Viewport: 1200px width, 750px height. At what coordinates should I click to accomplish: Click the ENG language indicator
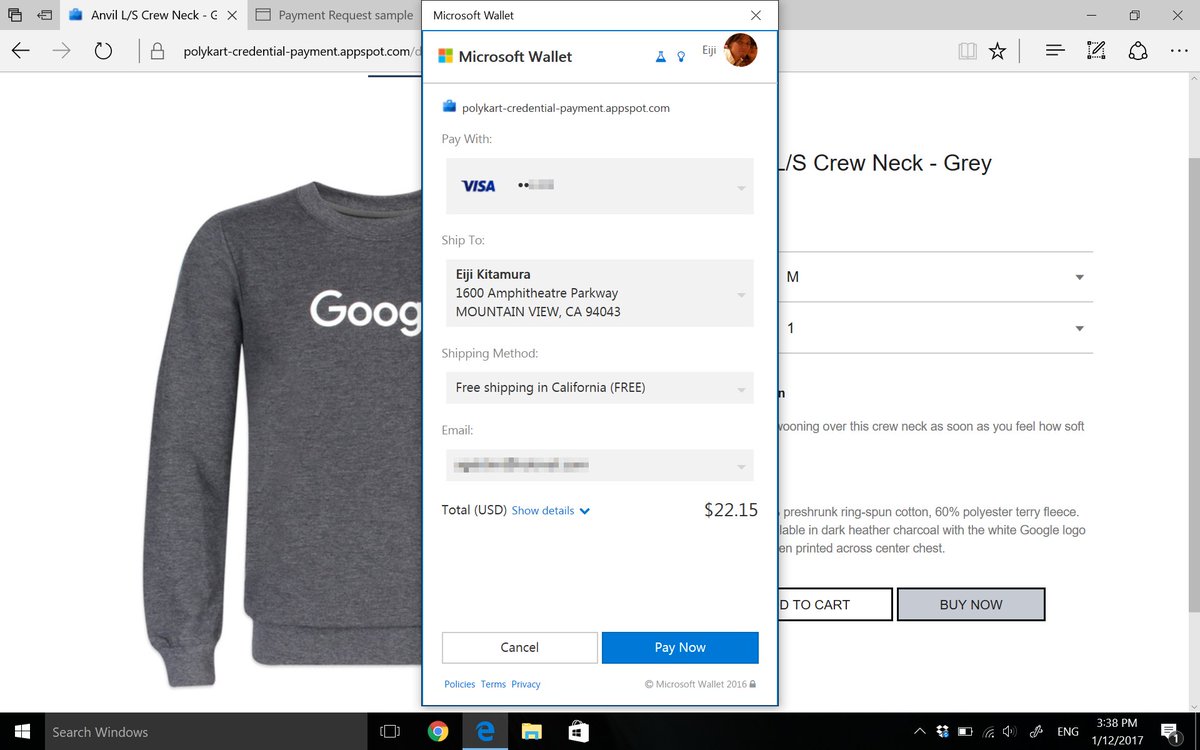[1068, 731]
